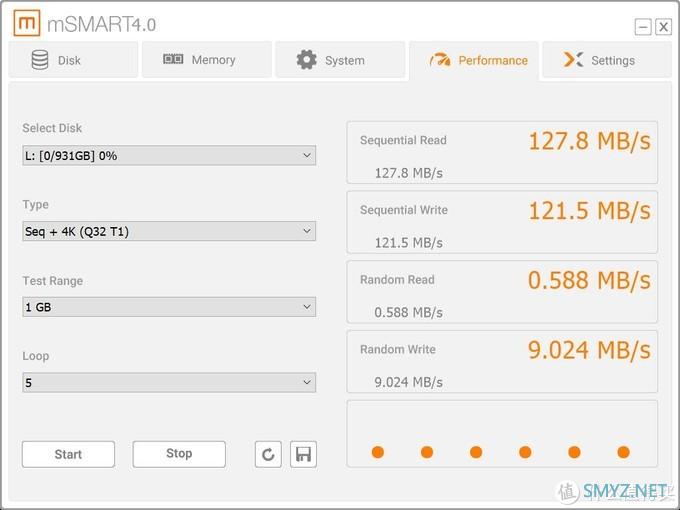Click the small grey 127.8 MB/s value
680x510 pixels.
(x=409, y=173)
